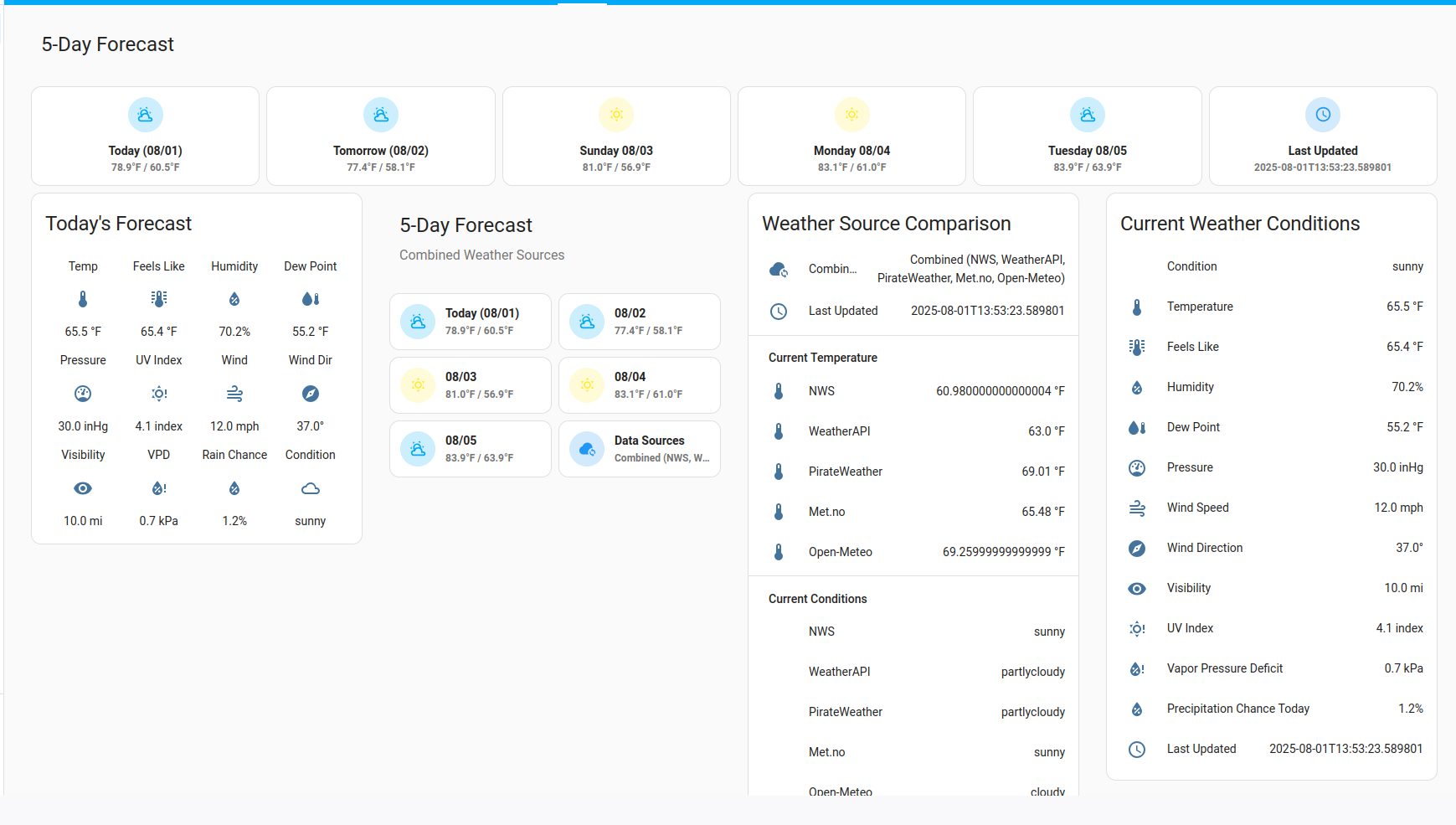This screenshot has height=825, width=1456.
Task: Click the WeatherAPI partlycloudy condition row
Action: (913, 672)
